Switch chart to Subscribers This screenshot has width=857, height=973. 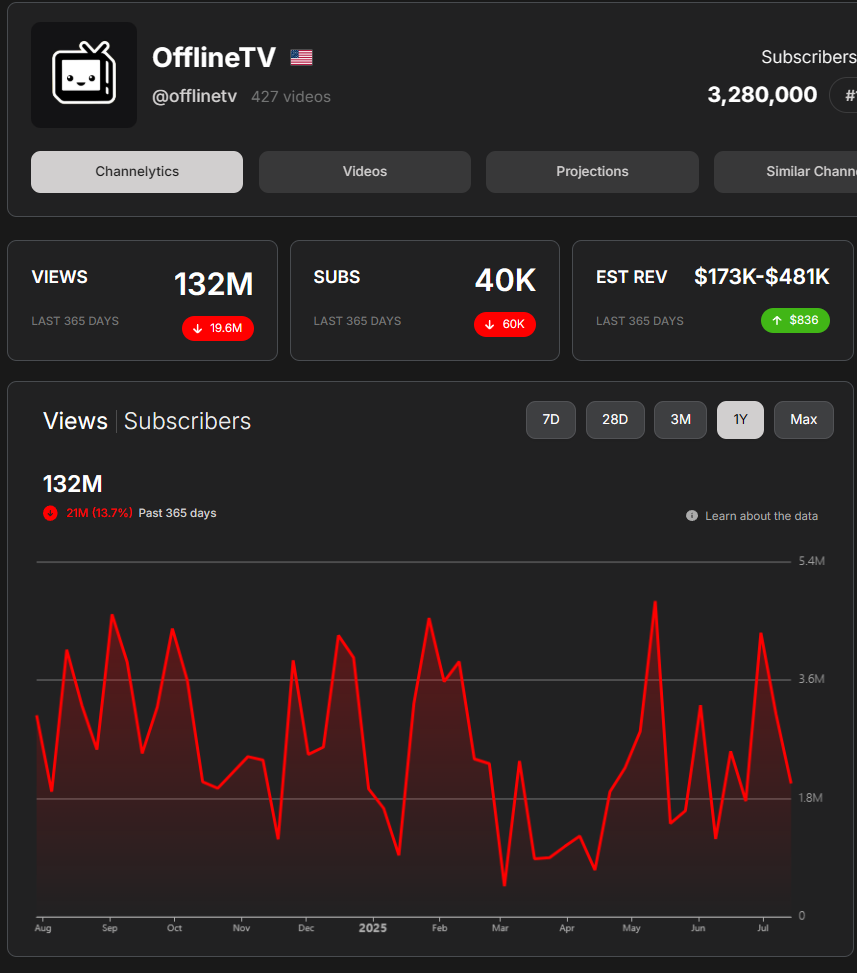pos(187,421)
